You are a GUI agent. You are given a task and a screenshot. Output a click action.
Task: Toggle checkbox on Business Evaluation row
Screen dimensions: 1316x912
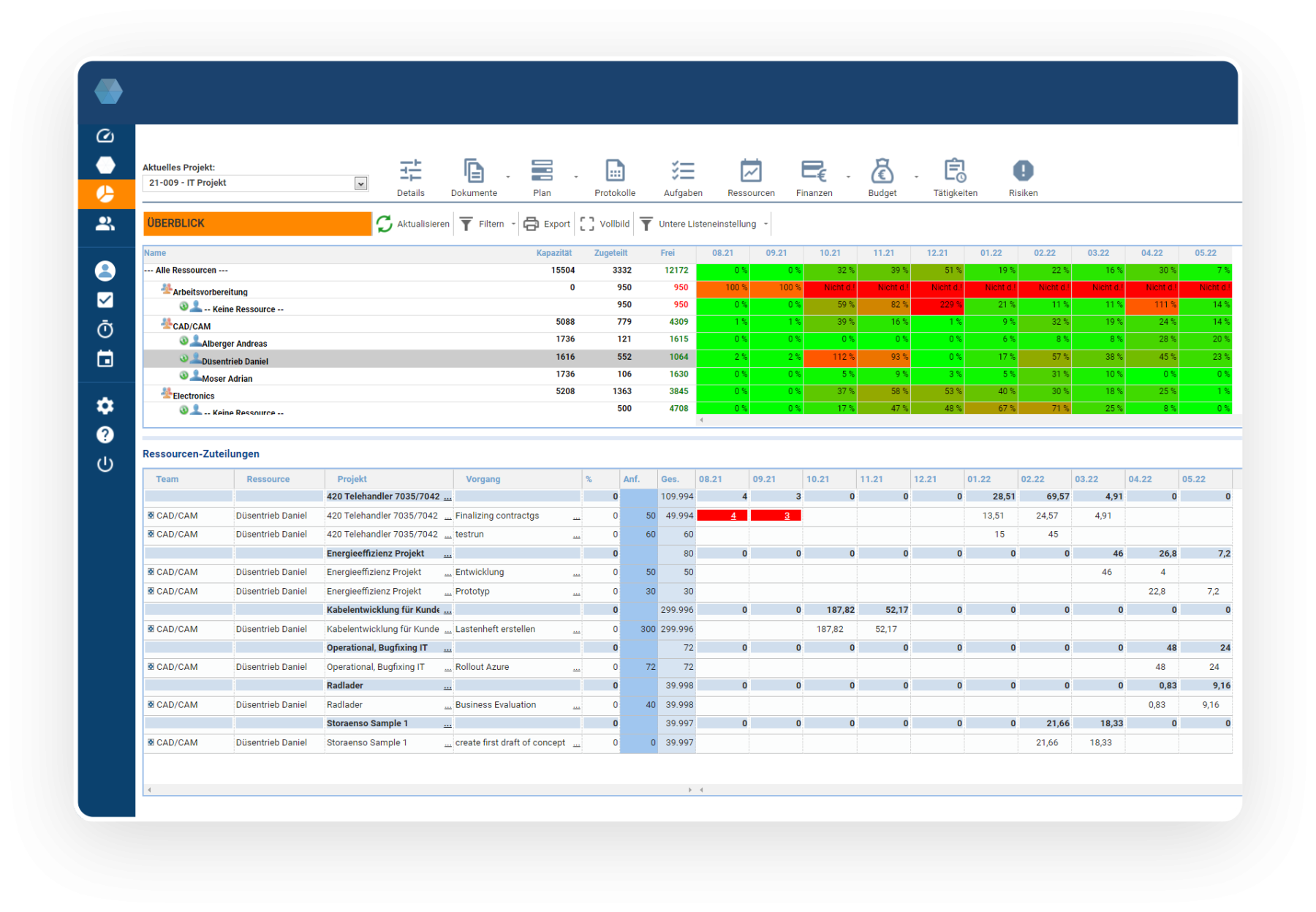(x=151, y=705)
